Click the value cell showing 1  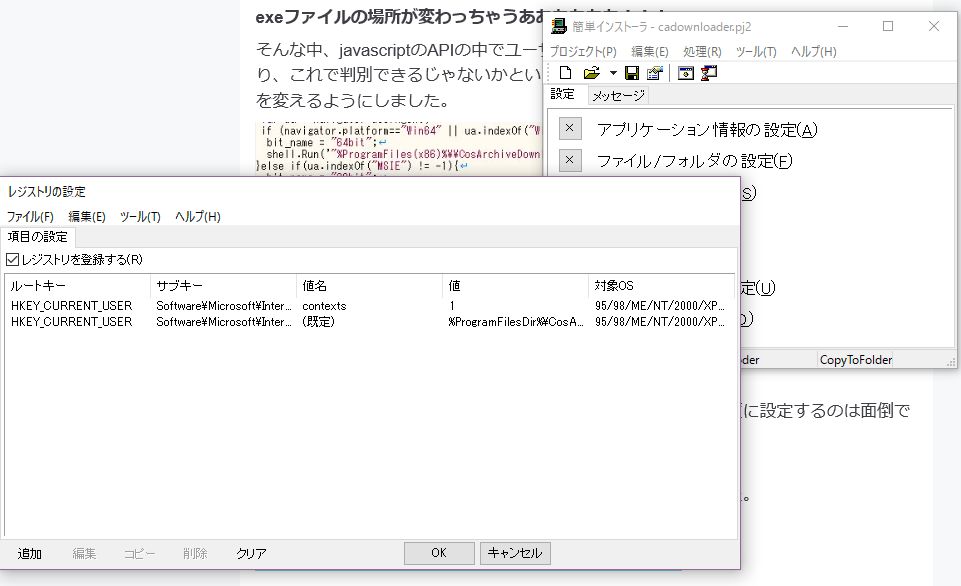coord(452,306)
